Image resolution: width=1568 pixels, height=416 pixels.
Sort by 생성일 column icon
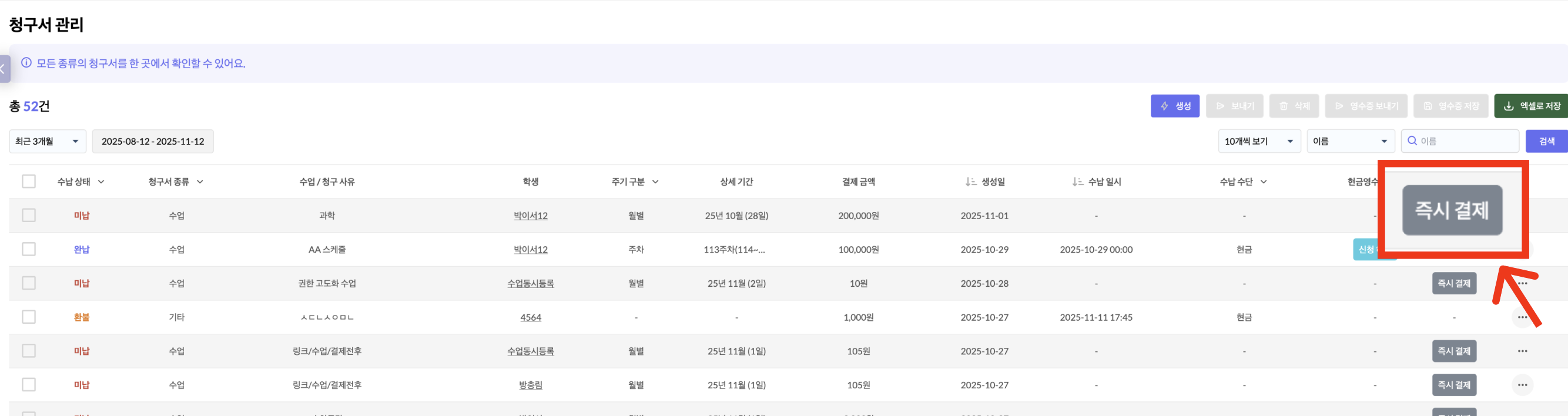pyautogui.click(x=970, y=182)
